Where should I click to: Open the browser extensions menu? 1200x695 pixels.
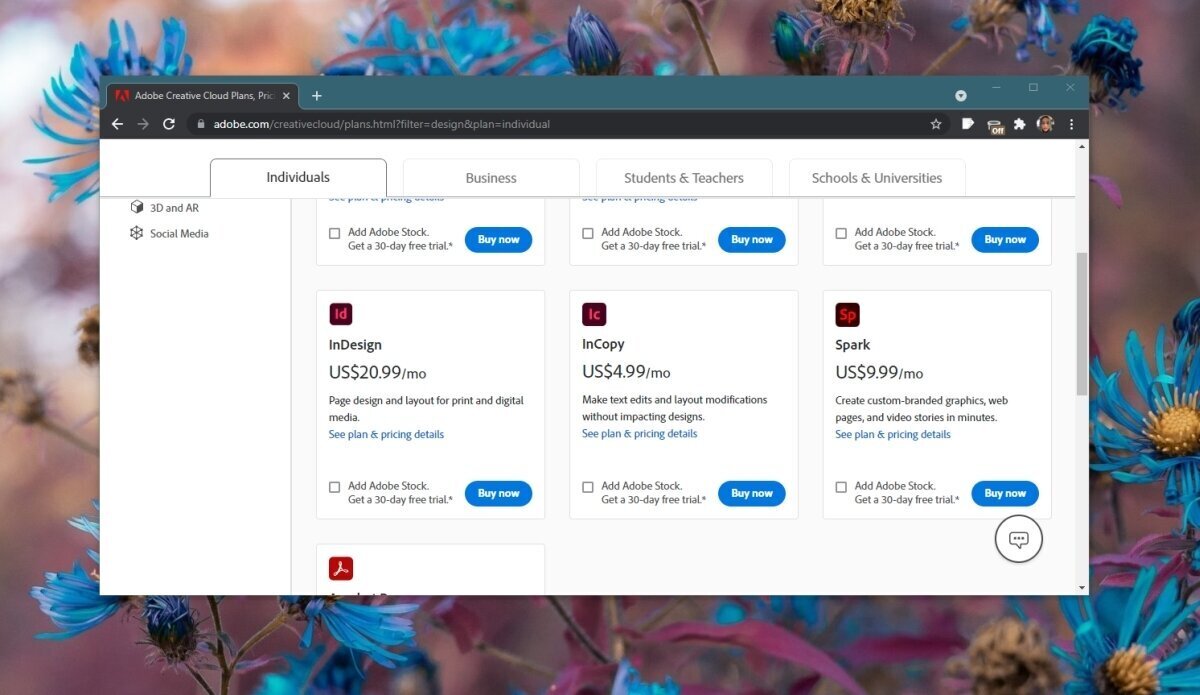coord(1020,123)
